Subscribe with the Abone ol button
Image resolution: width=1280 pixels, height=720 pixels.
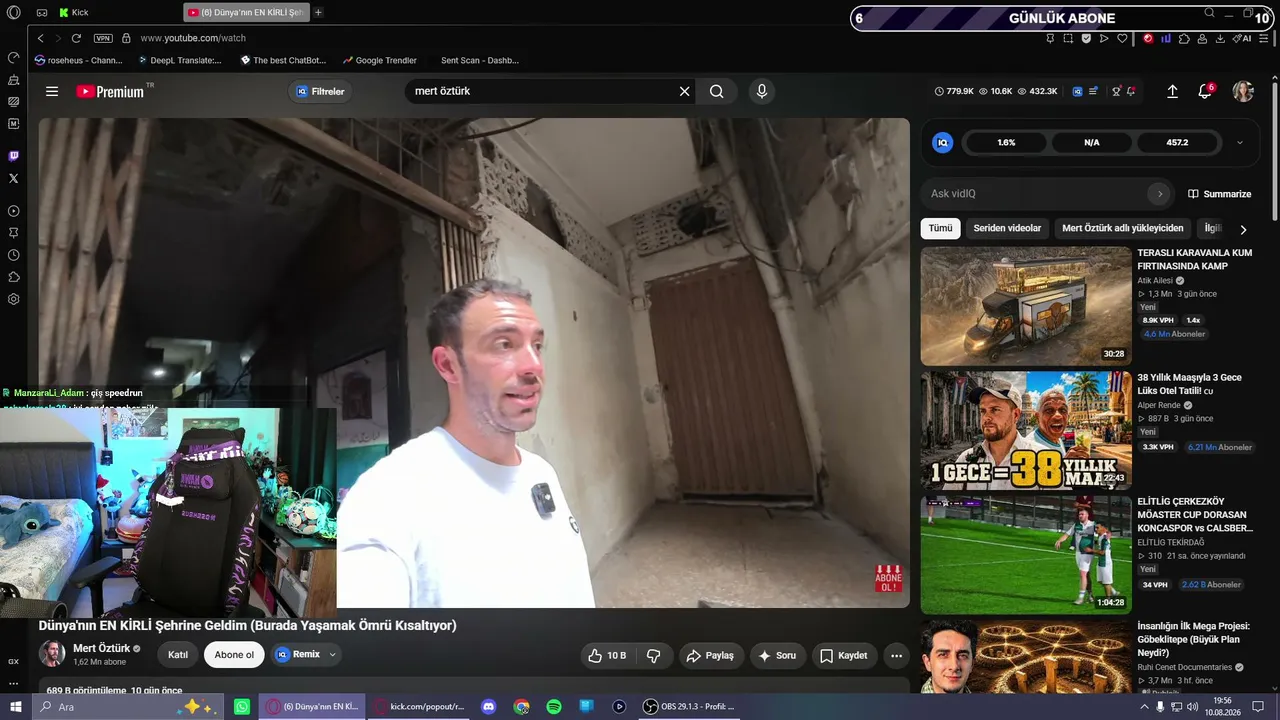coord(234,655)
